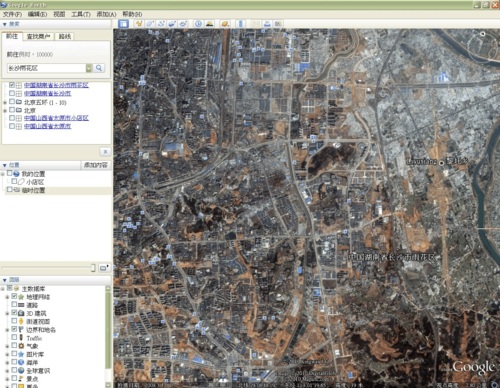Click the Add Image Overlay icon
The width and height of the screenshot is (500, 388).
click(172, 24)
